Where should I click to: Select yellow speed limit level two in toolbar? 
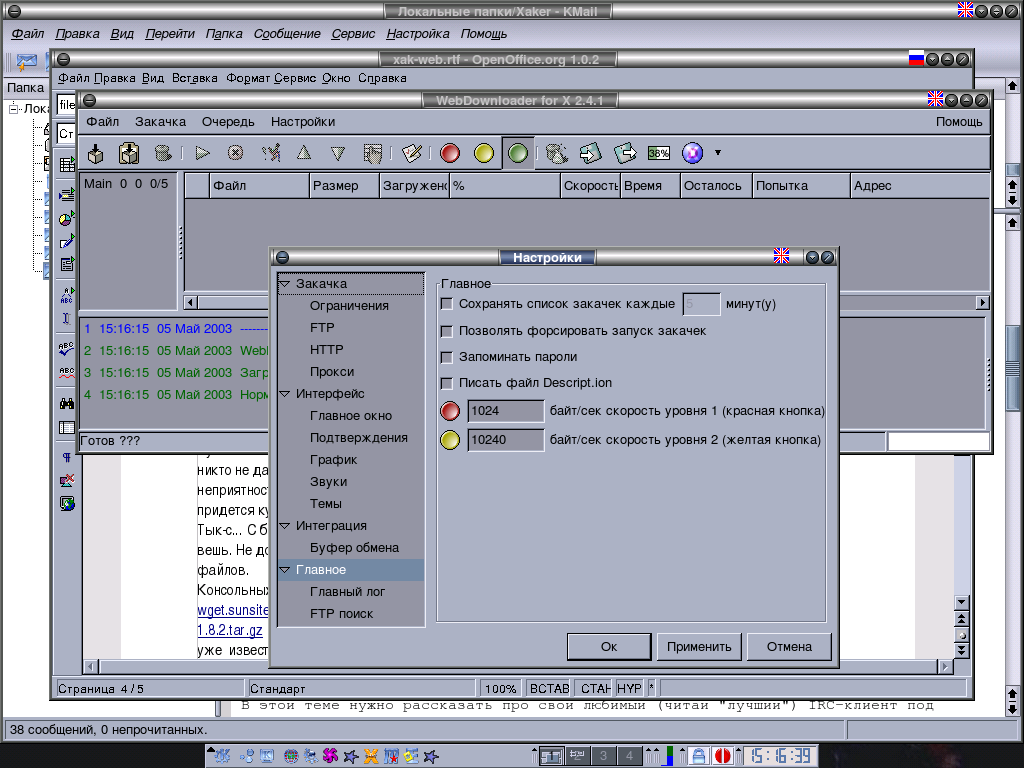pos(484,153)
